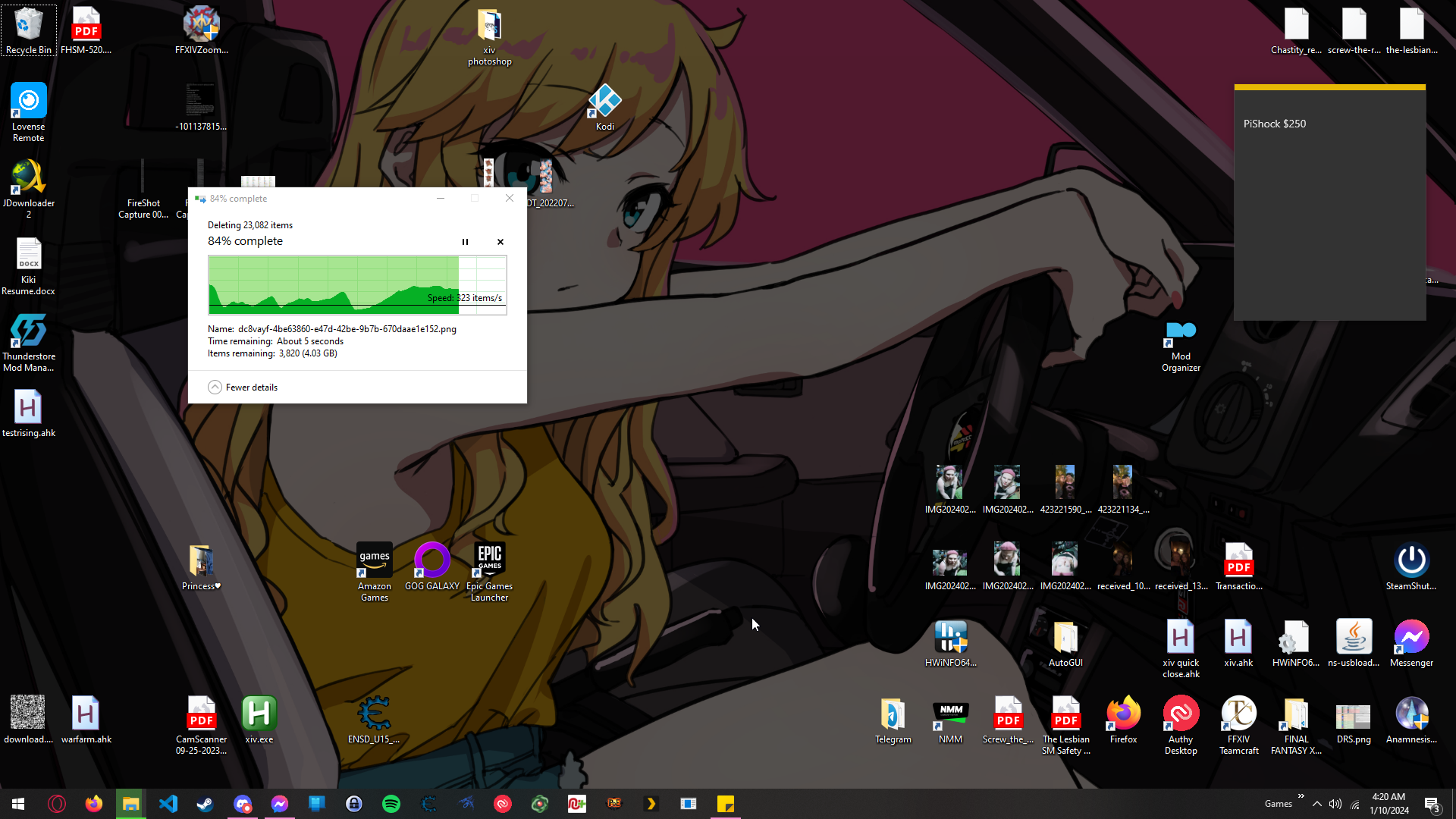Select the ns-usbload Java file
Viewport: 1456px width, 819px height.
[1354, 643]
